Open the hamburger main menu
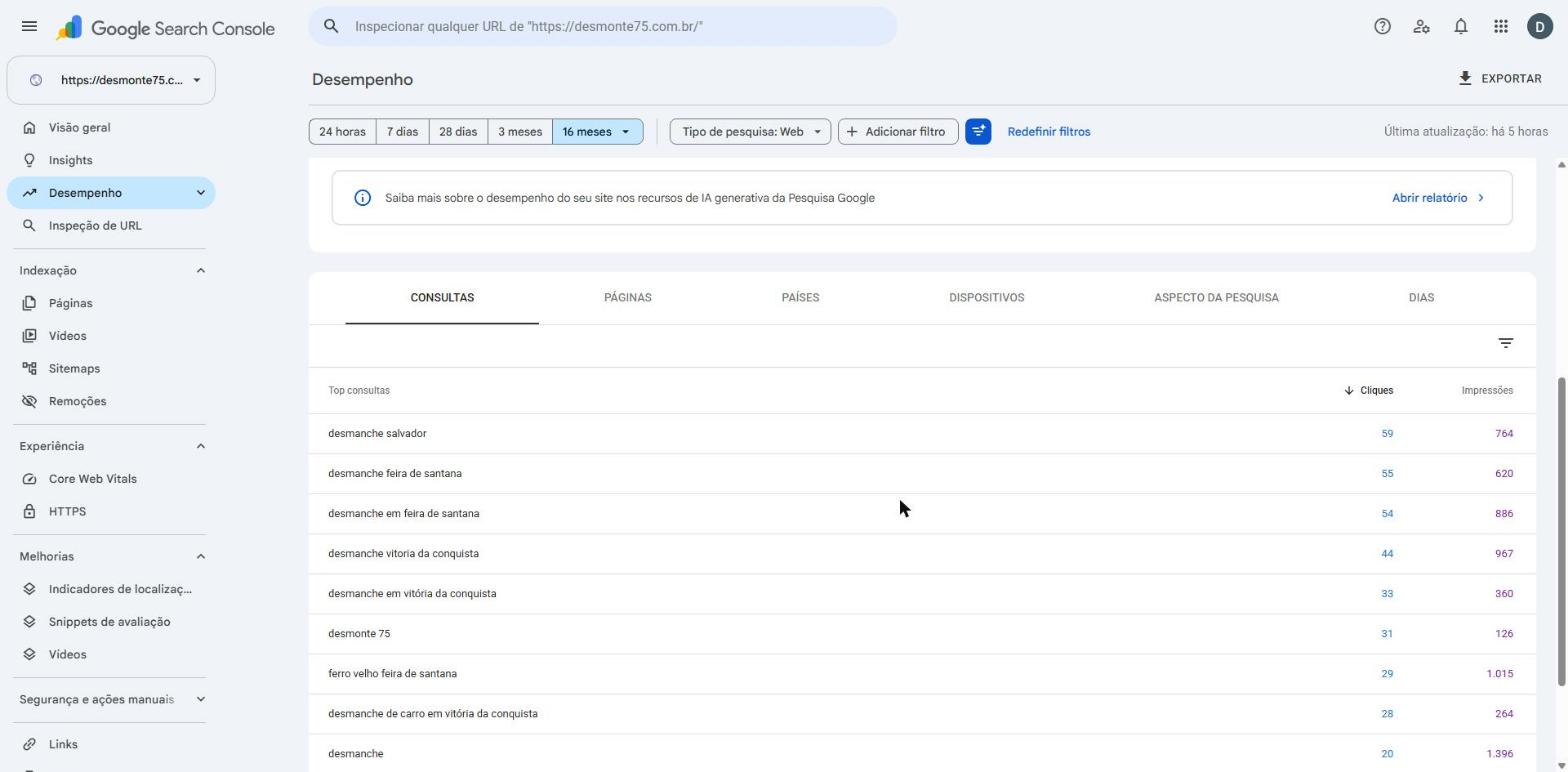The width and height of the screenshot is (1568, 772). click(x=29, y=27)
